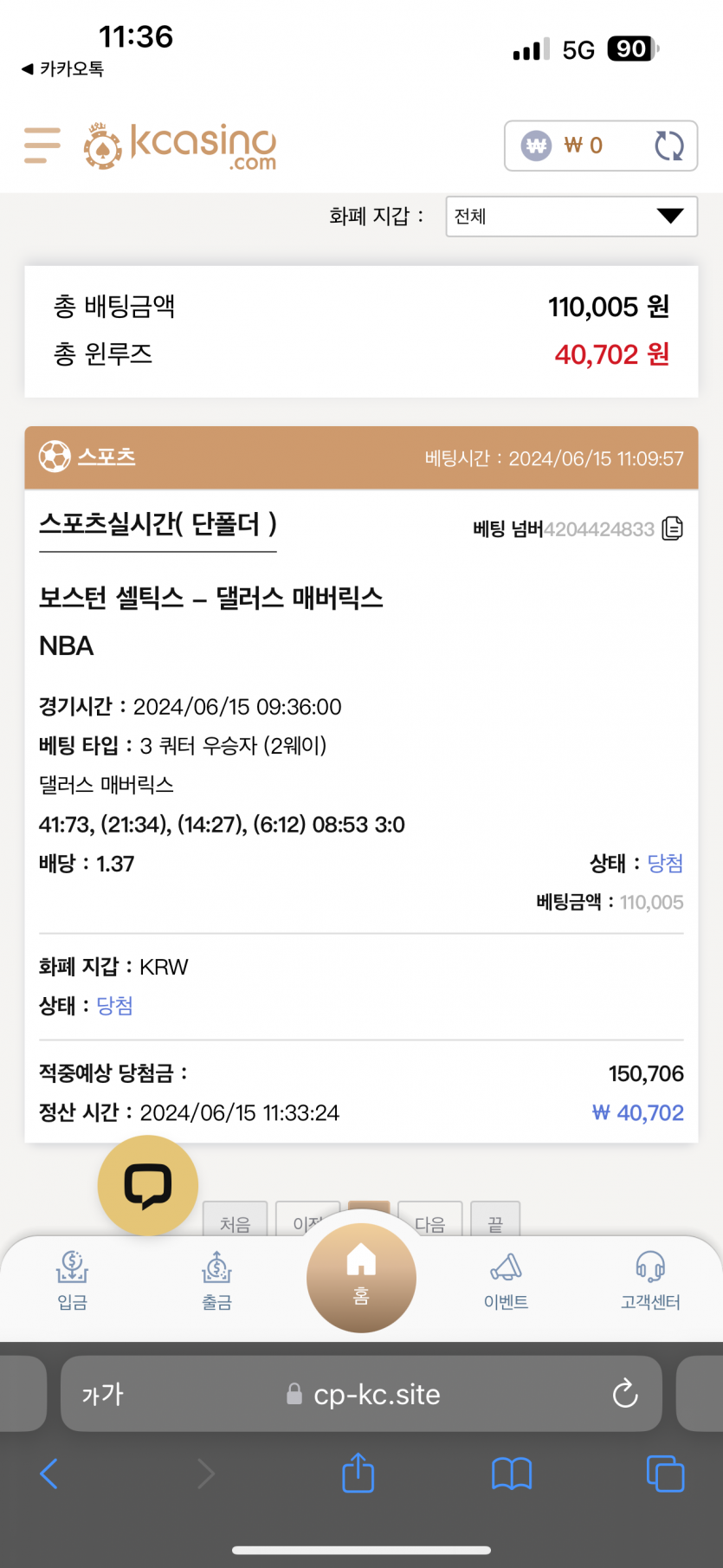Tap the match title 보스턴 셀틱스 – 댈러스 매버릭스
The width and height of the screenshot is (723, 1568).
point(211,598)
